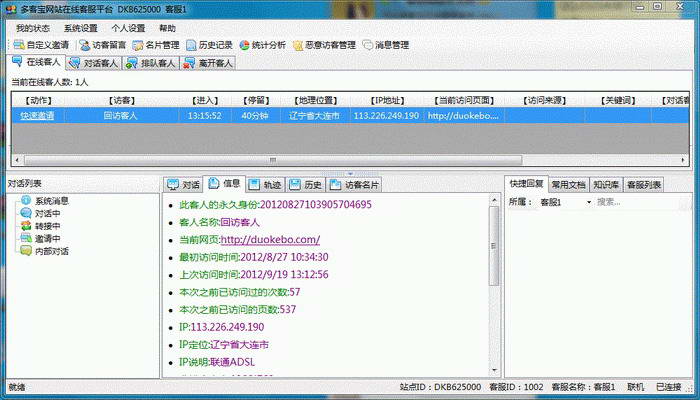Open 名片管理 toolbar icon
700x400 pixels.
[x=138, y=45]
